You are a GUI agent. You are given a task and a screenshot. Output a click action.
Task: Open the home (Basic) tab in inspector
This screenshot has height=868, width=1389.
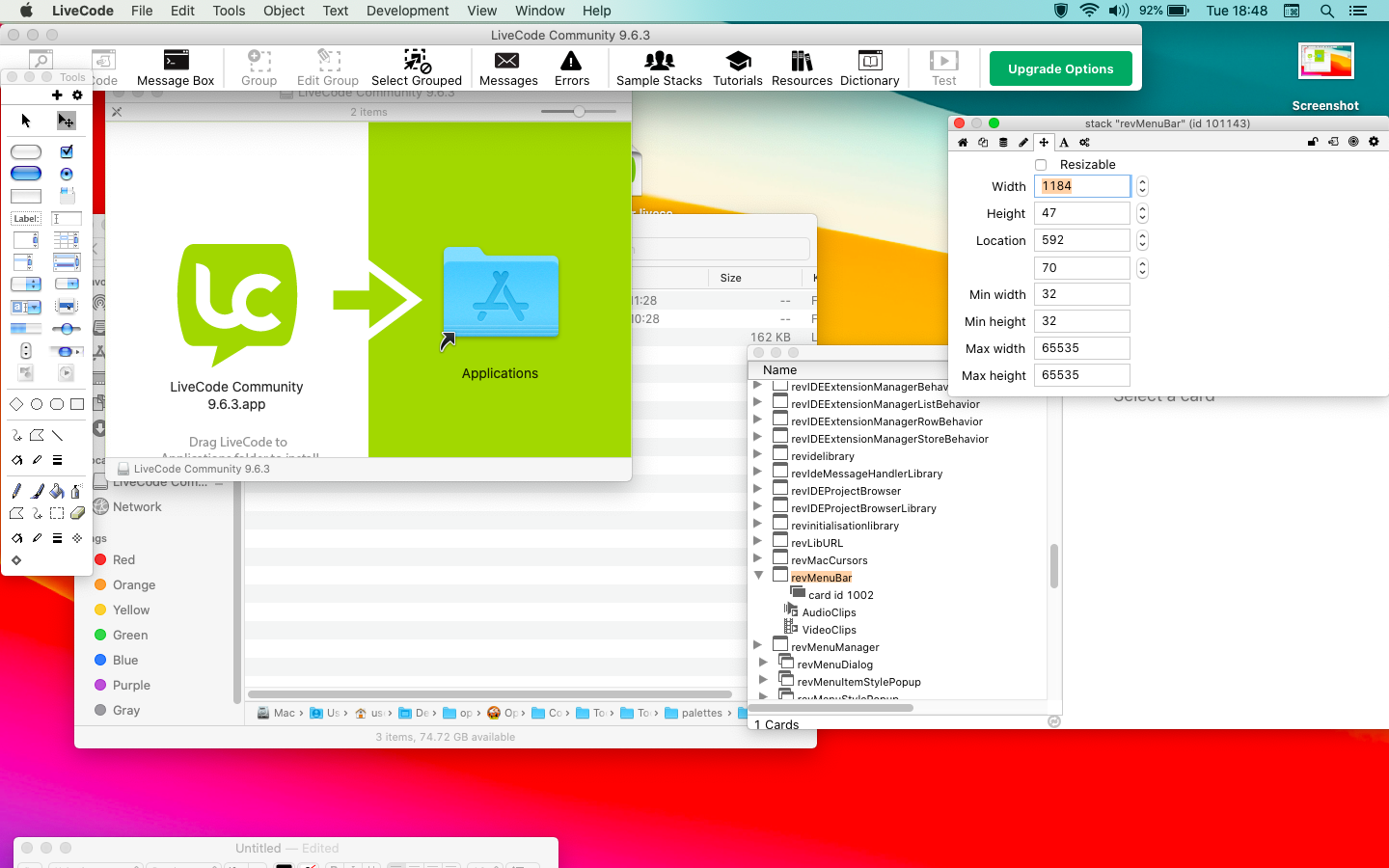(x=963, y=142)
